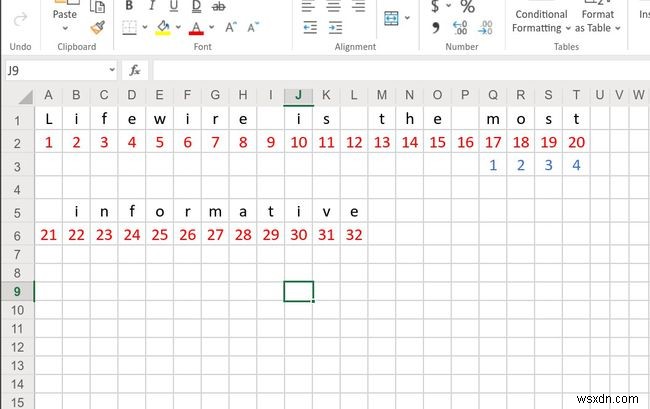Align text left

(308, 6)
